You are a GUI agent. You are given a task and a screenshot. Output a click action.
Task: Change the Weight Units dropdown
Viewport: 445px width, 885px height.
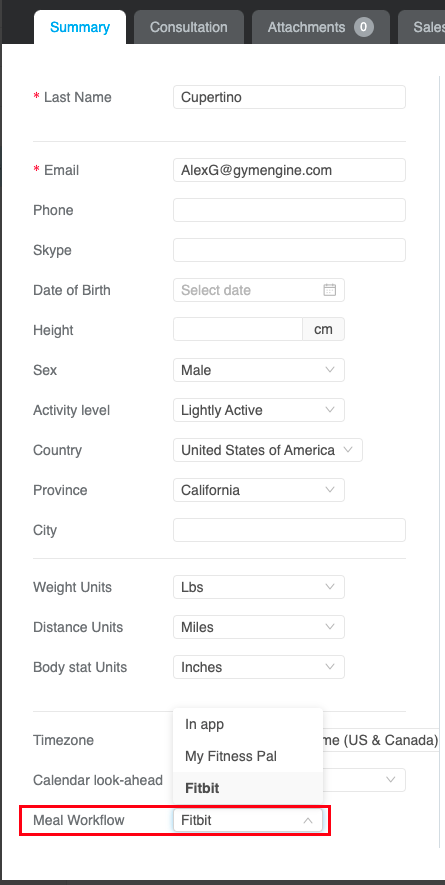[259, 588]
